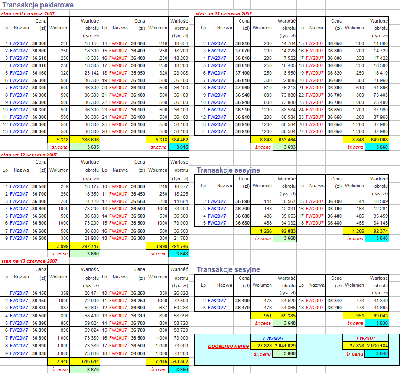Select cyan average cell in the summary box
Image resolution: width=400 pixels, height=373 pixels.
(x=377, y=354)
